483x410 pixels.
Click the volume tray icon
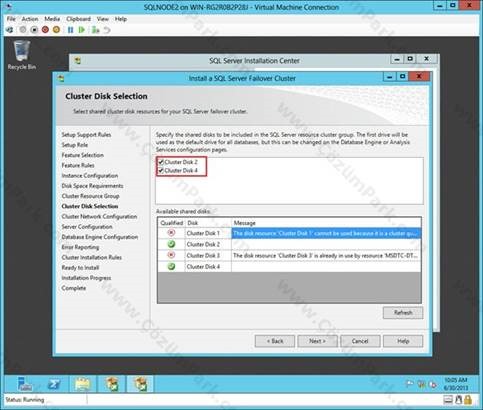433,384
